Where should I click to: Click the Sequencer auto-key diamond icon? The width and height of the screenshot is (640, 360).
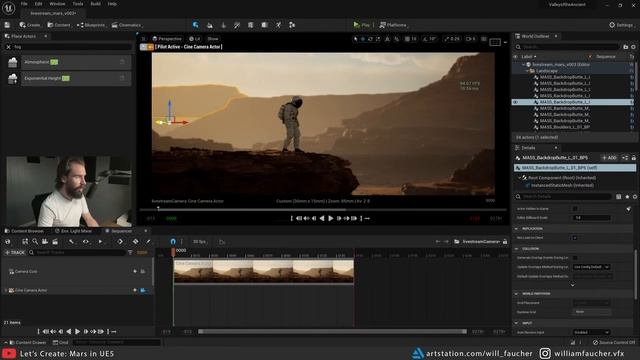click(x=135, y=242)
